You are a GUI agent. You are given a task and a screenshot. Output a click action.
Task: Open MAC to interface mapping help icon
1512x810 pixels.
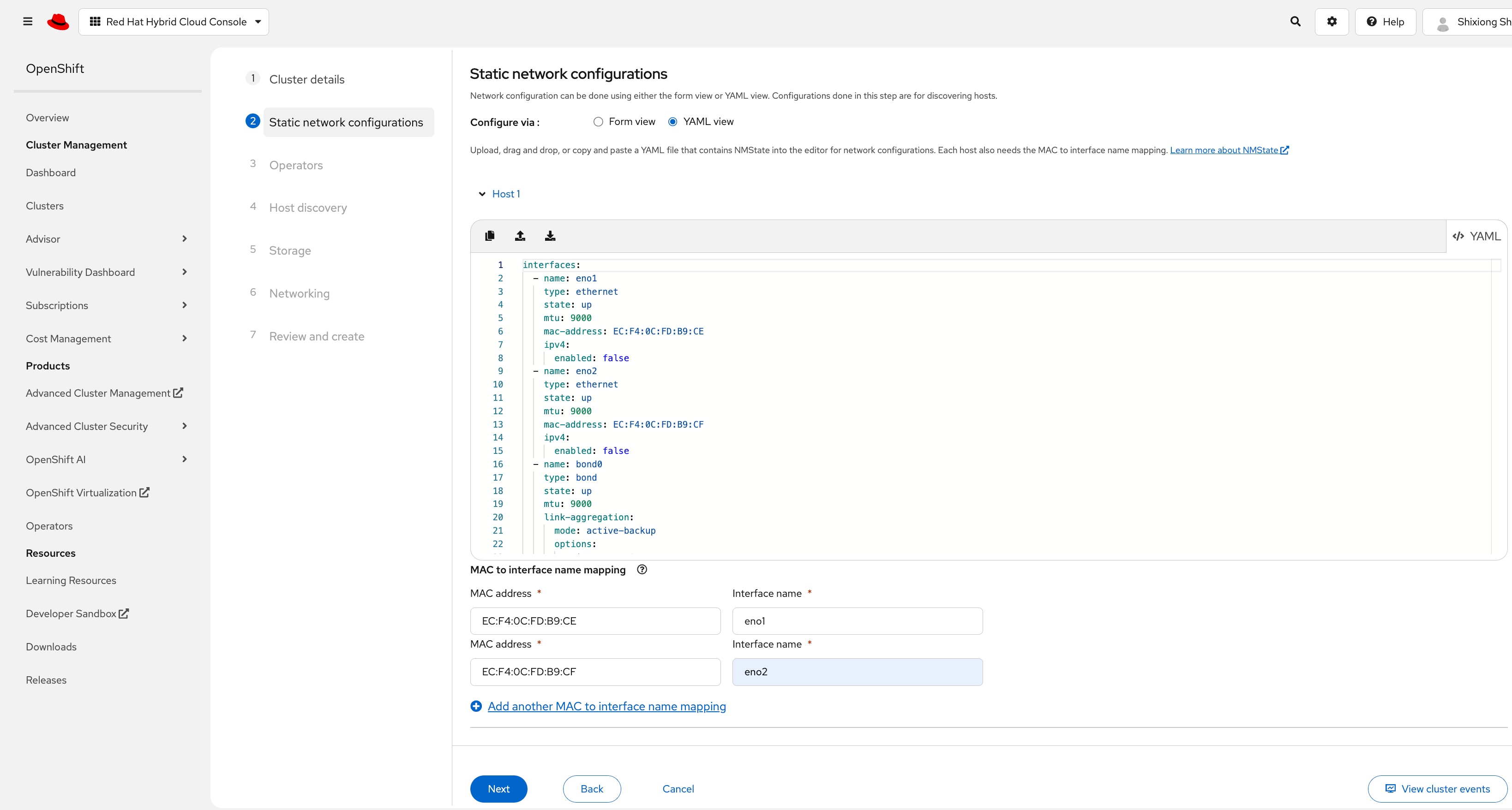642,570
